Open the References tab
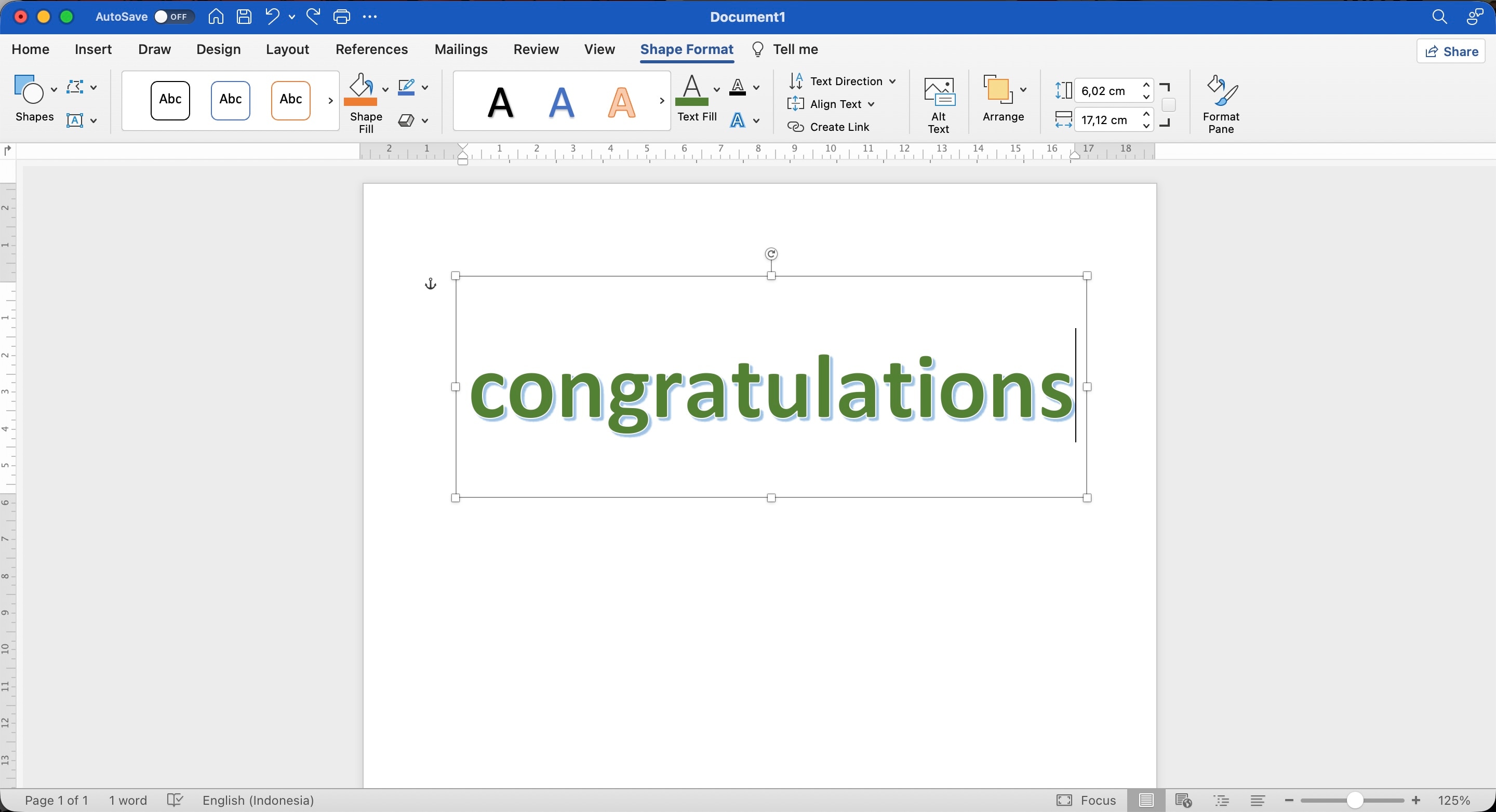Image resolution: width=1496 pixels, height=812 pixels. click(x=372, y=49)
